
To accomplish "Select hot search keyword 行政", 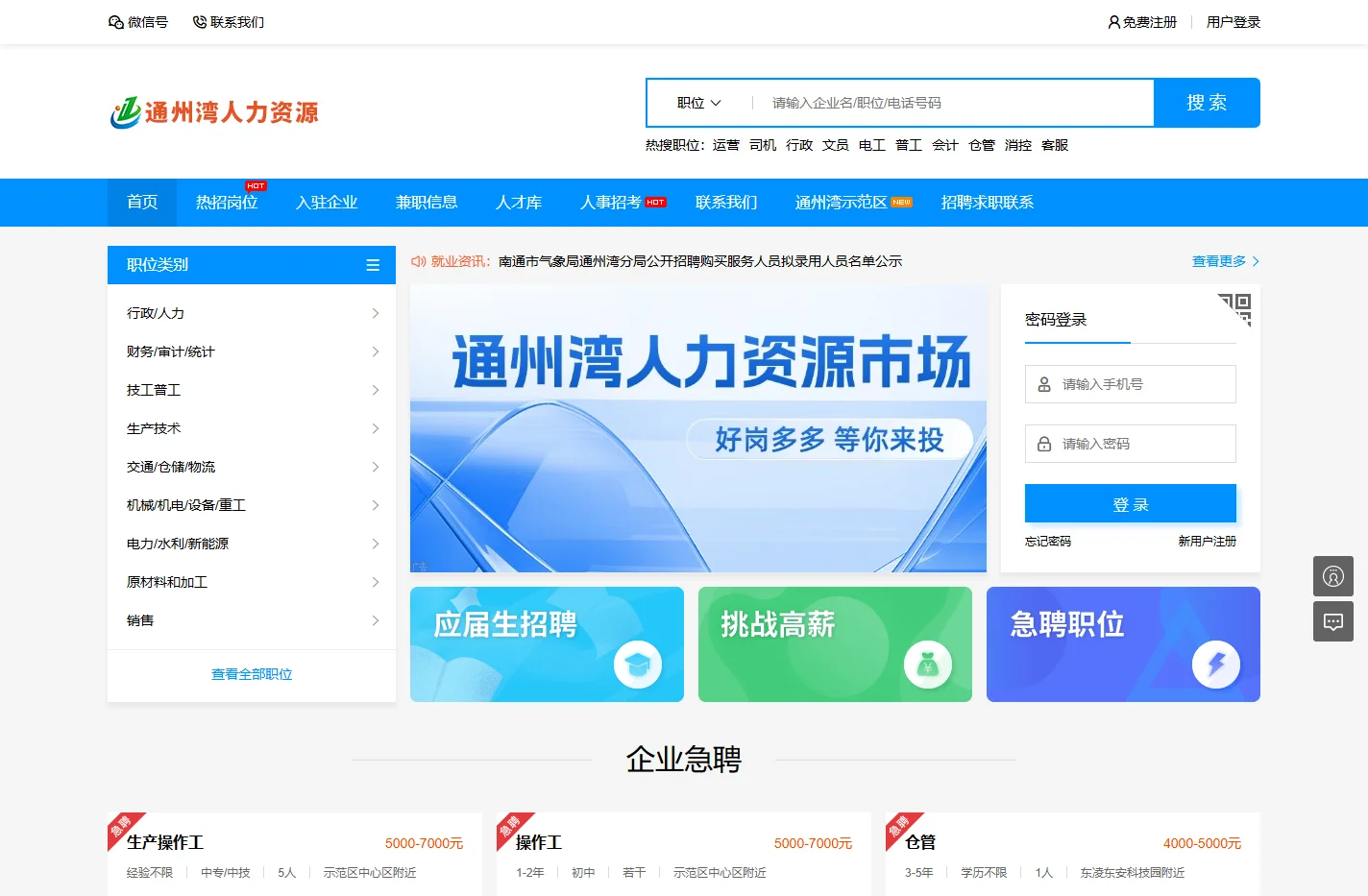I will [799, 145].
